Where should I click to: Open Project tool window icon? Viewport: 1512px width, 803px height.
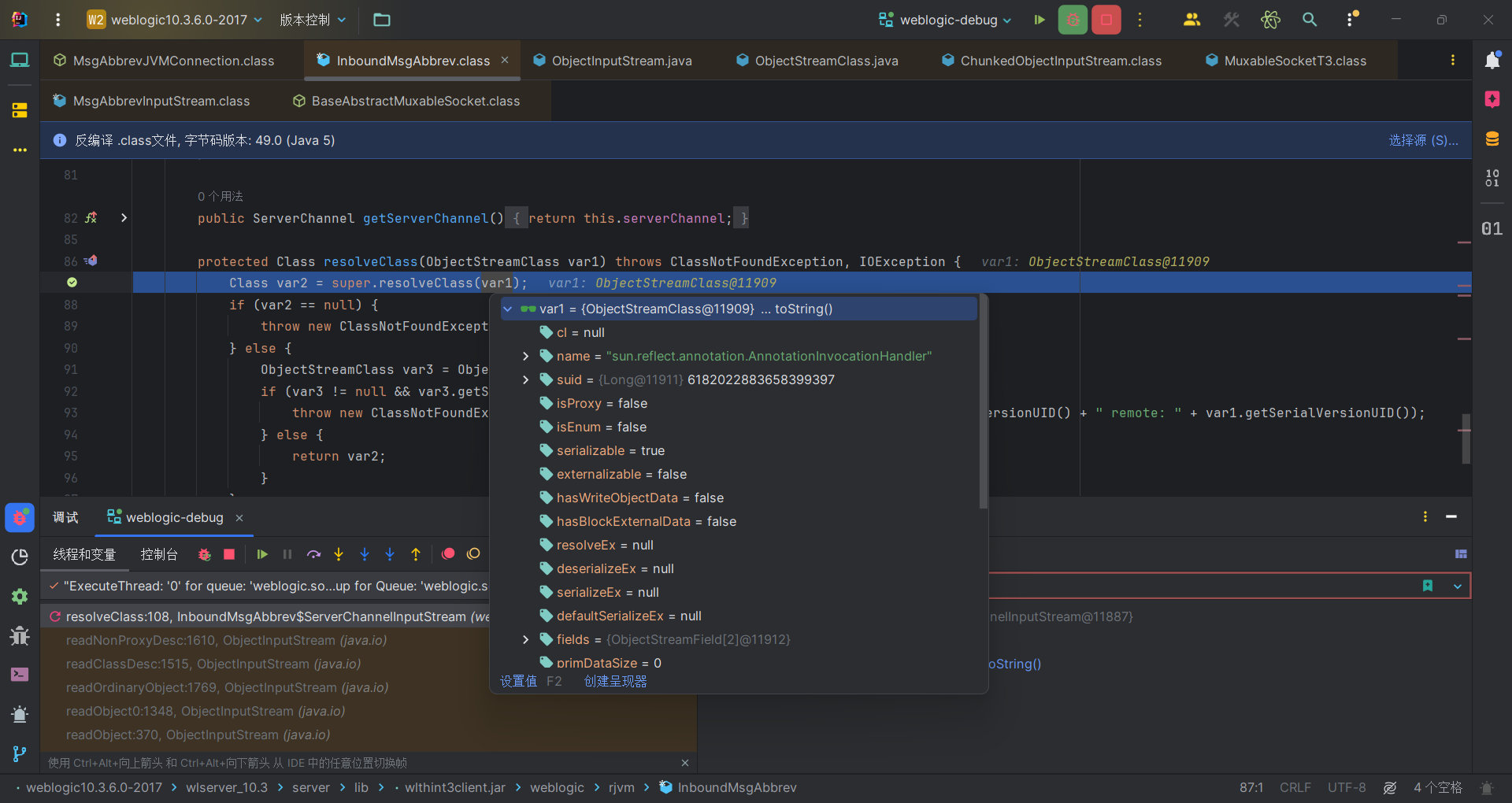pyautogui.click(x=20, y=60)
